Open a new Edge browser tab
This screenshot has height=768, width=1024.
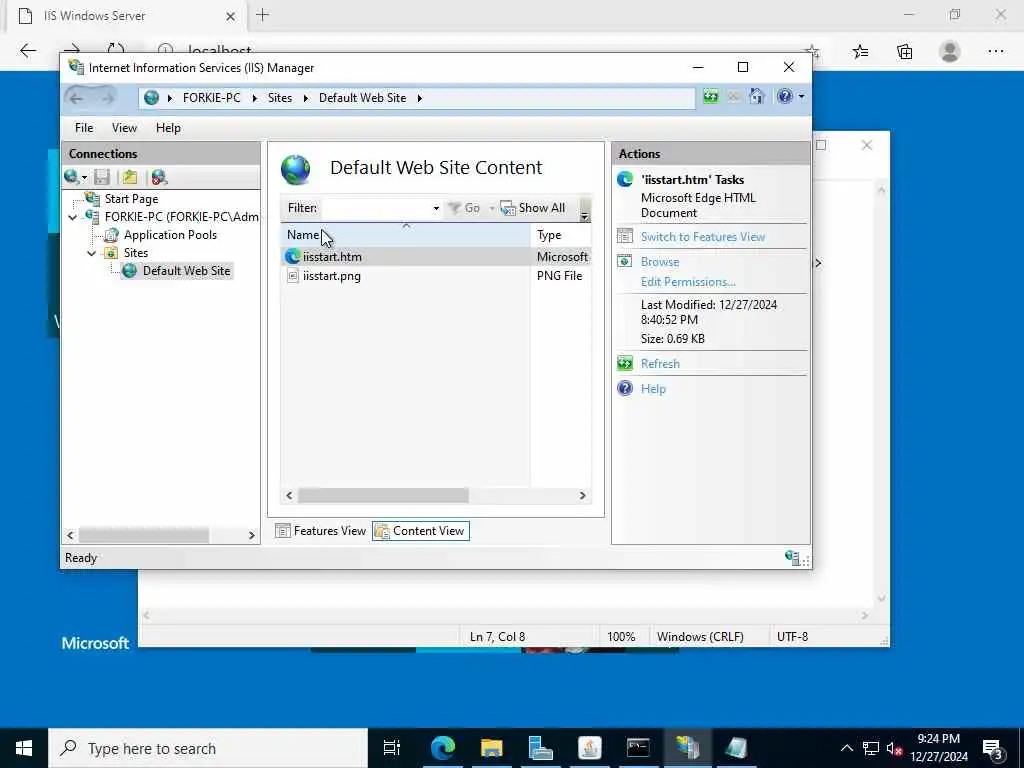[x=263, y=15]
